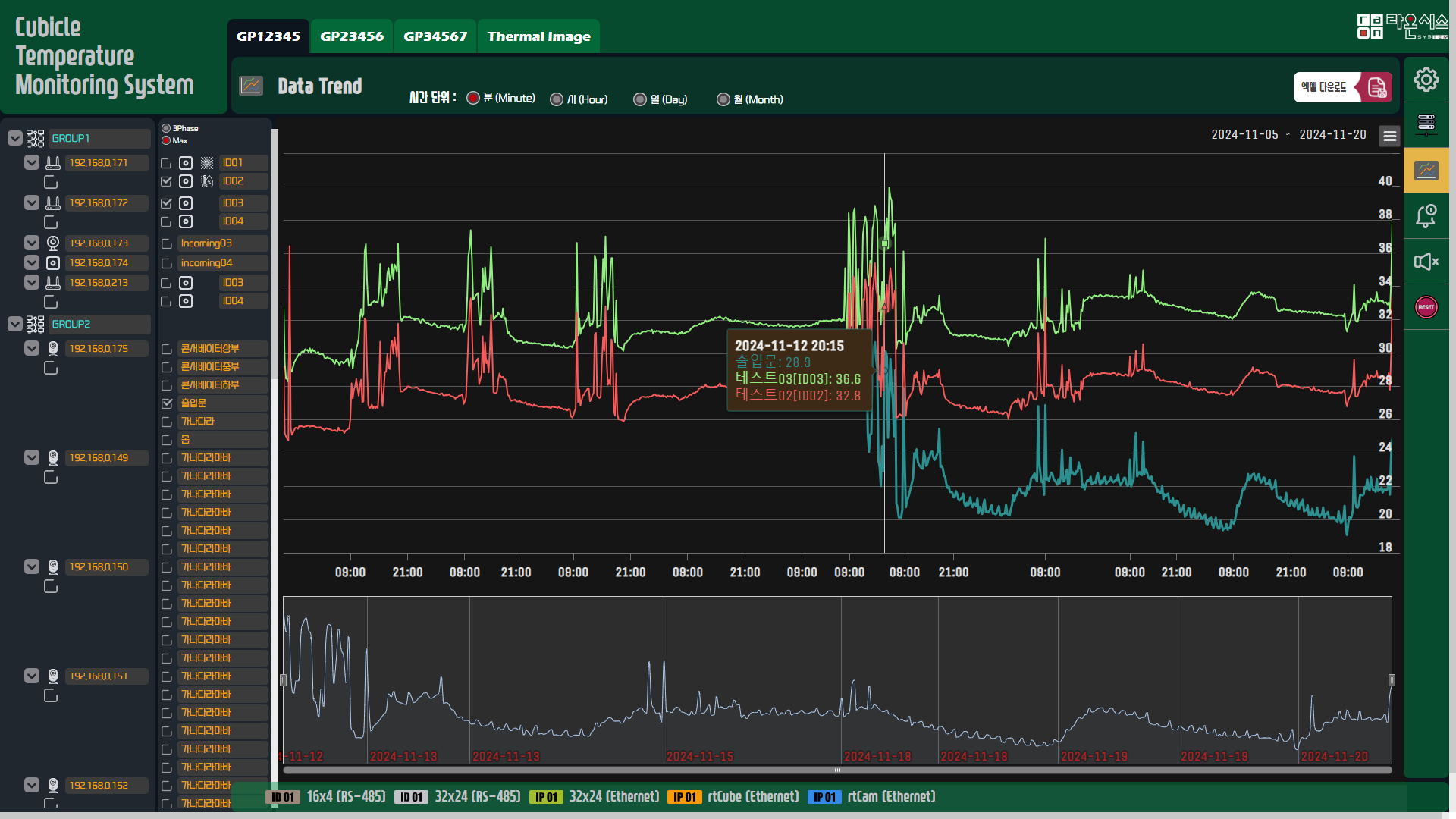Collapse the 192.168.0.213 device node
The image size is (1456, 819).
pos(32,282)
